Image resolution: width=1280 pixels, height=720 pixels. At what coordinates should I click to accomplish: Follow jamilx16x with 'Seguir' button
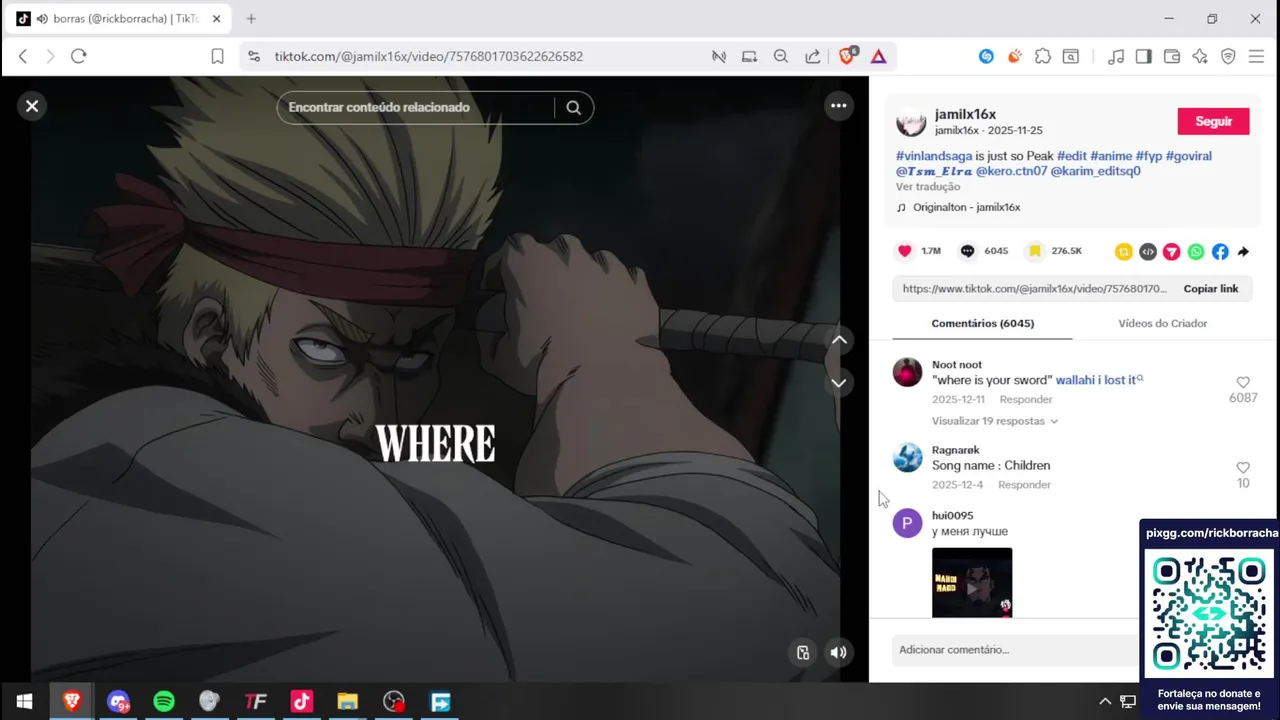tap(1213, 121)
